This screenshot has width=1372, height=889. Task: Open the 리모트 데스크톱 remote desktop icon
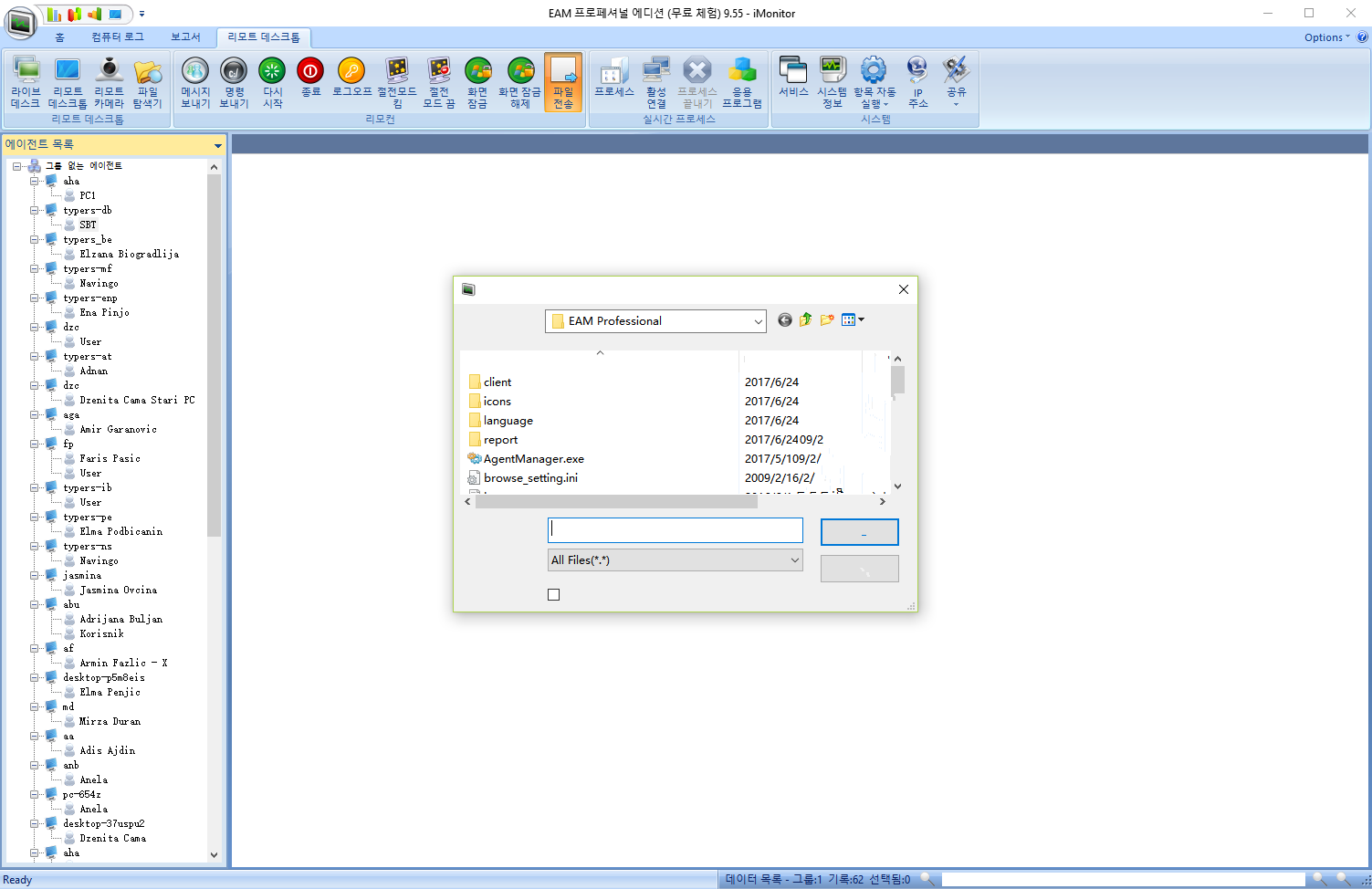pyautogui.click(x=68, y=82)
